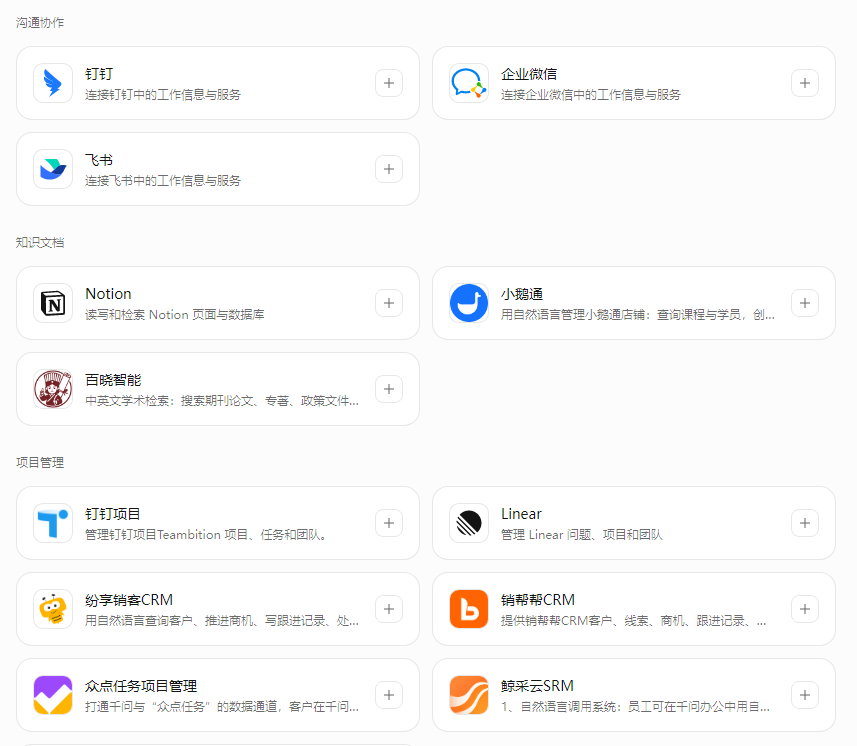The width and height of the screenshot is (857, 746).
Task: Click the 钉钉 blue wing logo icon
Action: (x=53, y=83)
